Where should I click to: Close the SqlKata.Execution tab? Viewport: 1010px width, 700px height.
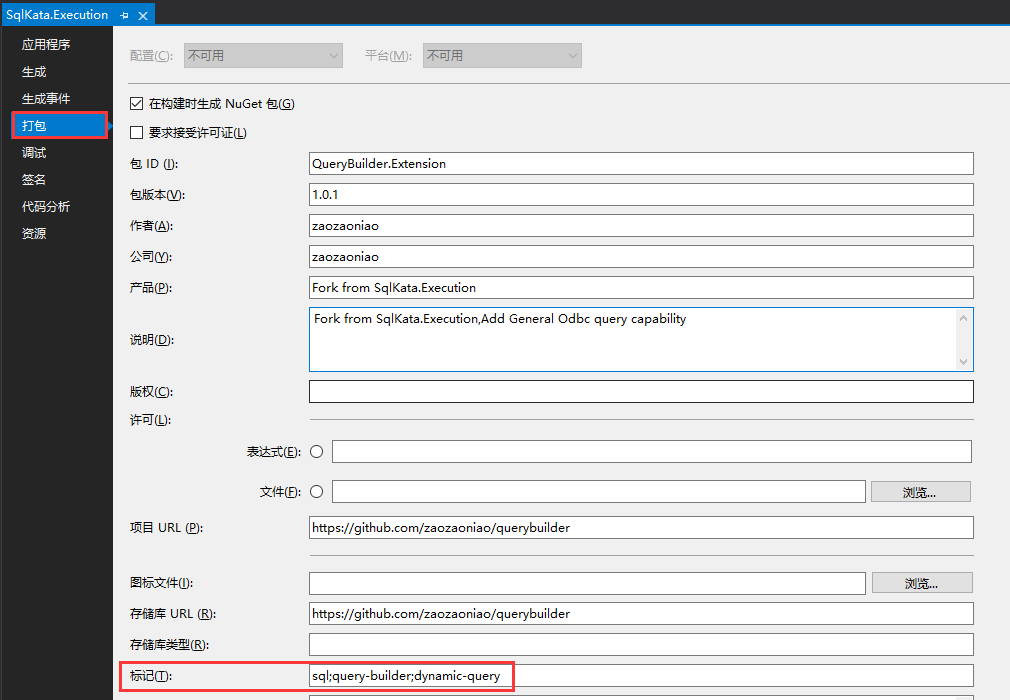pos(143,15)
